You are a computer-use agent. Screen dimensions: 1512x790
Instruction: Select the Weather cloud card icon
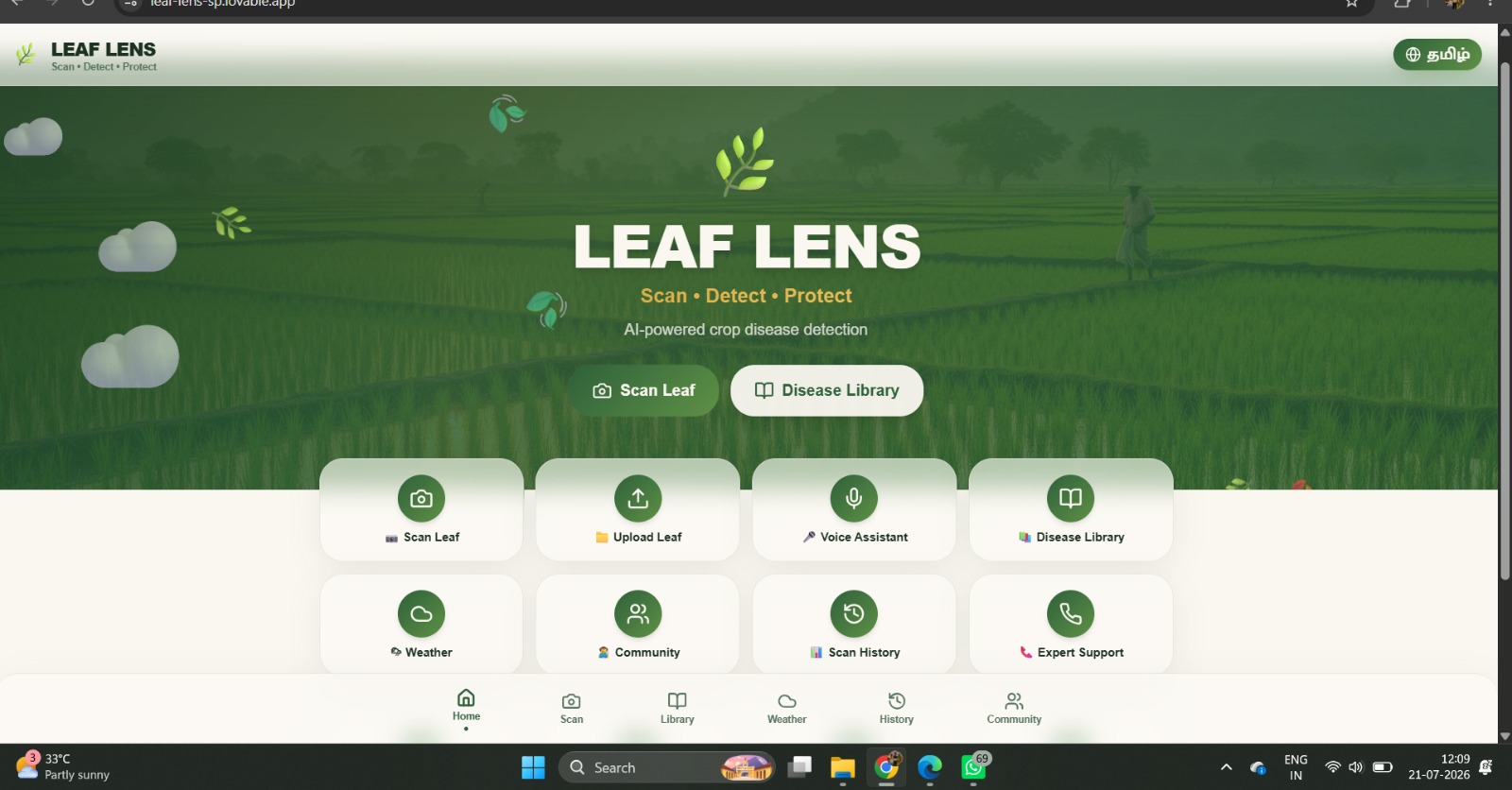[421, 614]
